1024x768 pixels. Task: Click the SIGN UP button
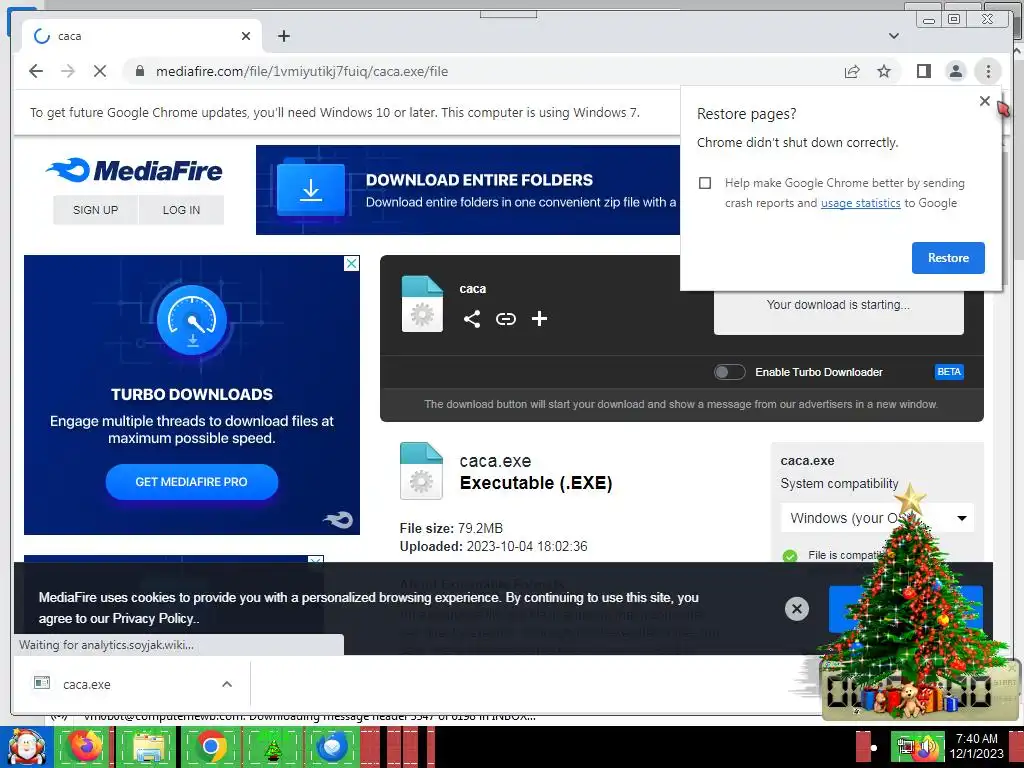tap(95, 210)
